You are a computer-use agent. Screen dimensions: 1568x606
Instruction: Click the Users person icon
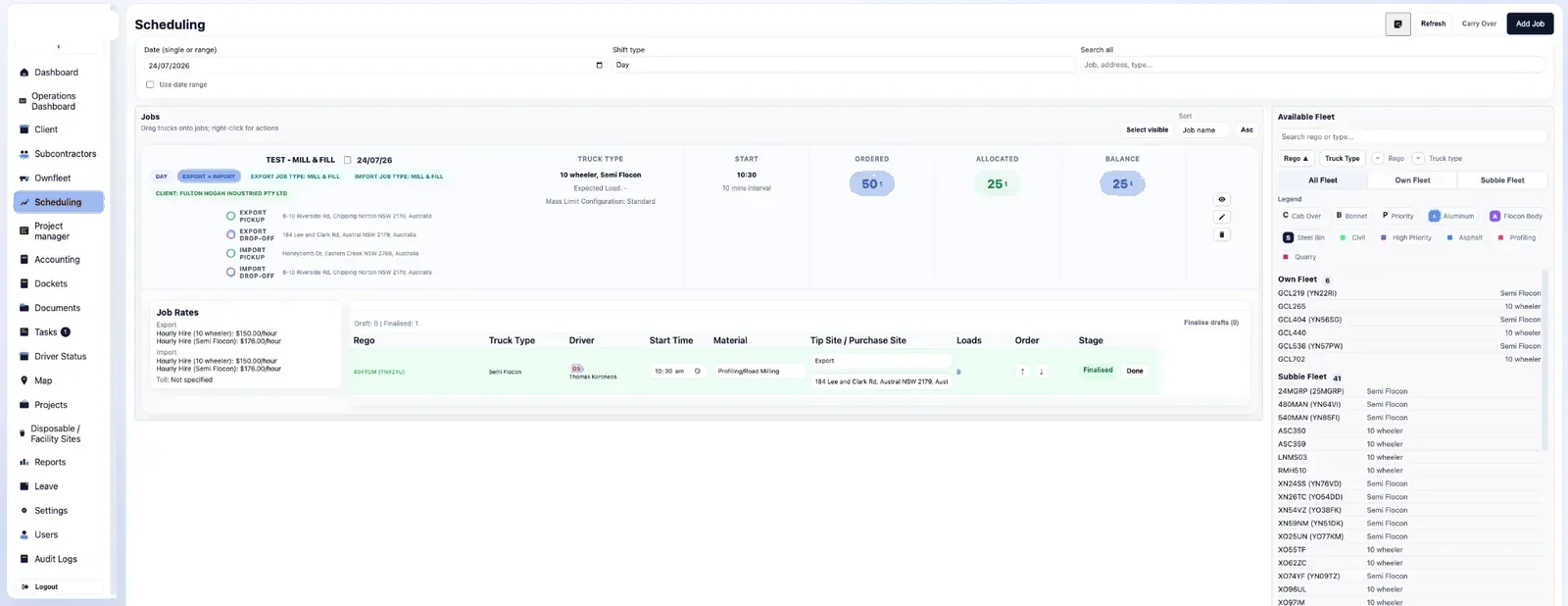(24, 535)
